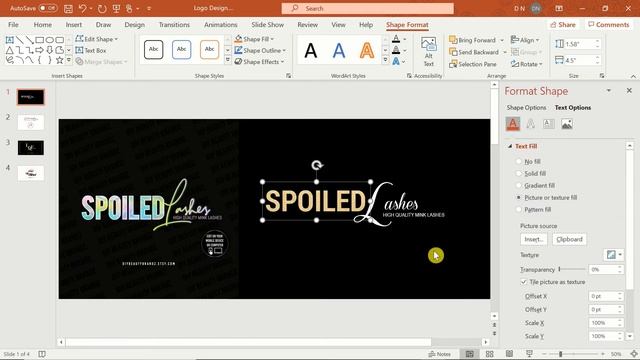Open the Align dropdown
Viewport: 640px width, 360px height.
coord(525,40)
